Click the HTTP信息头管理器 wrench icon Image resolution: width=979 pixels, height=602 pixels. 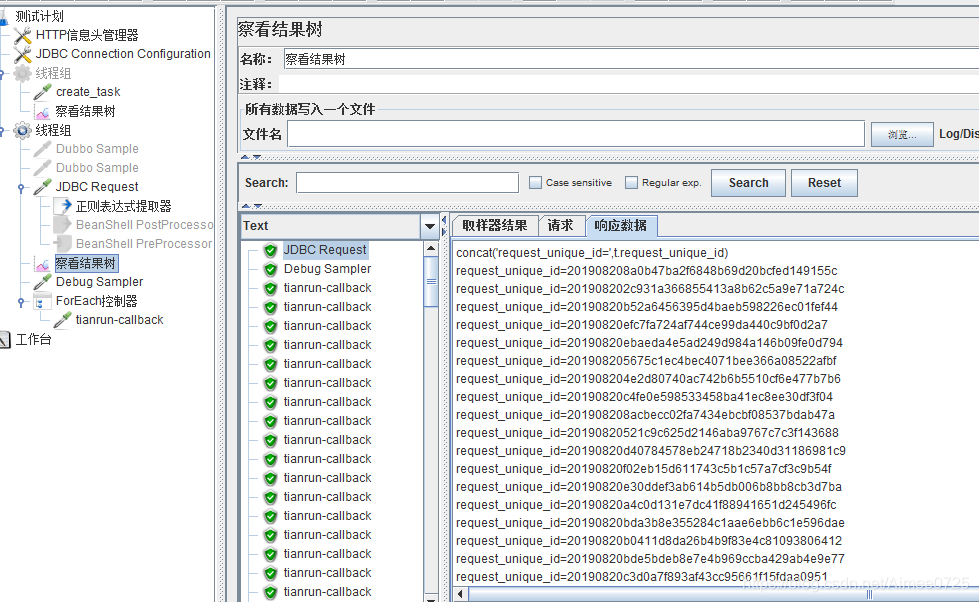22,35
